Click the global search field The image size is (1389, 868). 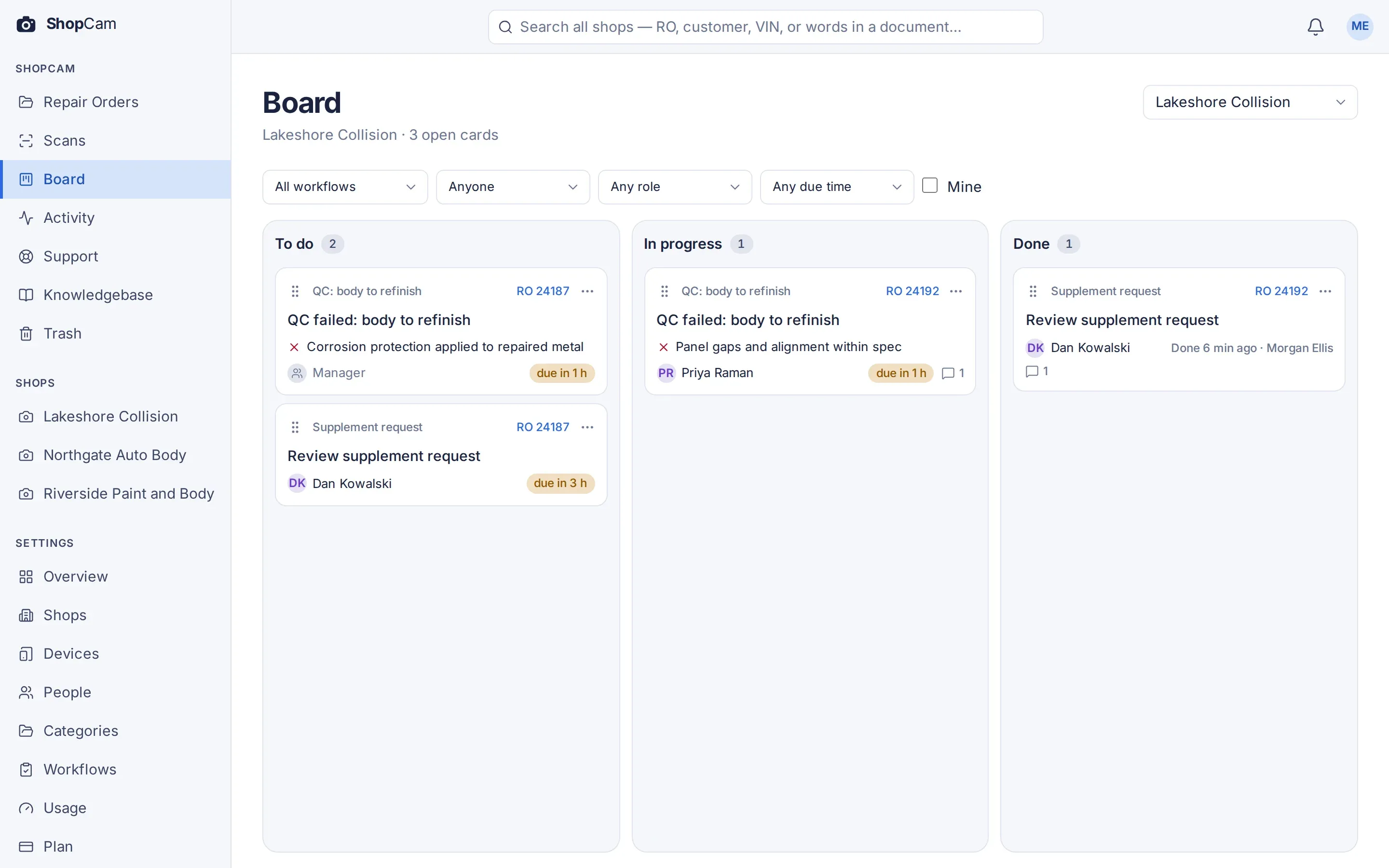point(765,27)
